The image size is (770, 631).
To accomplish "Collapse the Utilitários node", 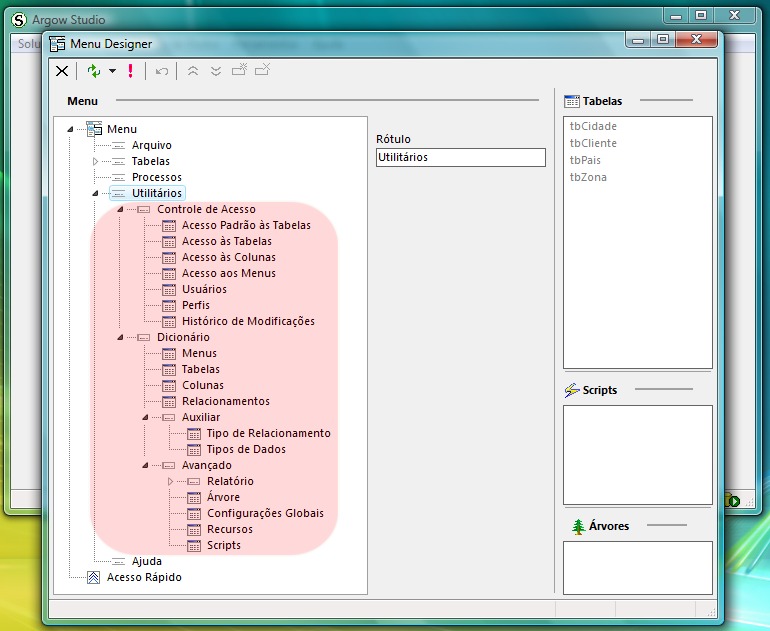I will pos(95,193).
